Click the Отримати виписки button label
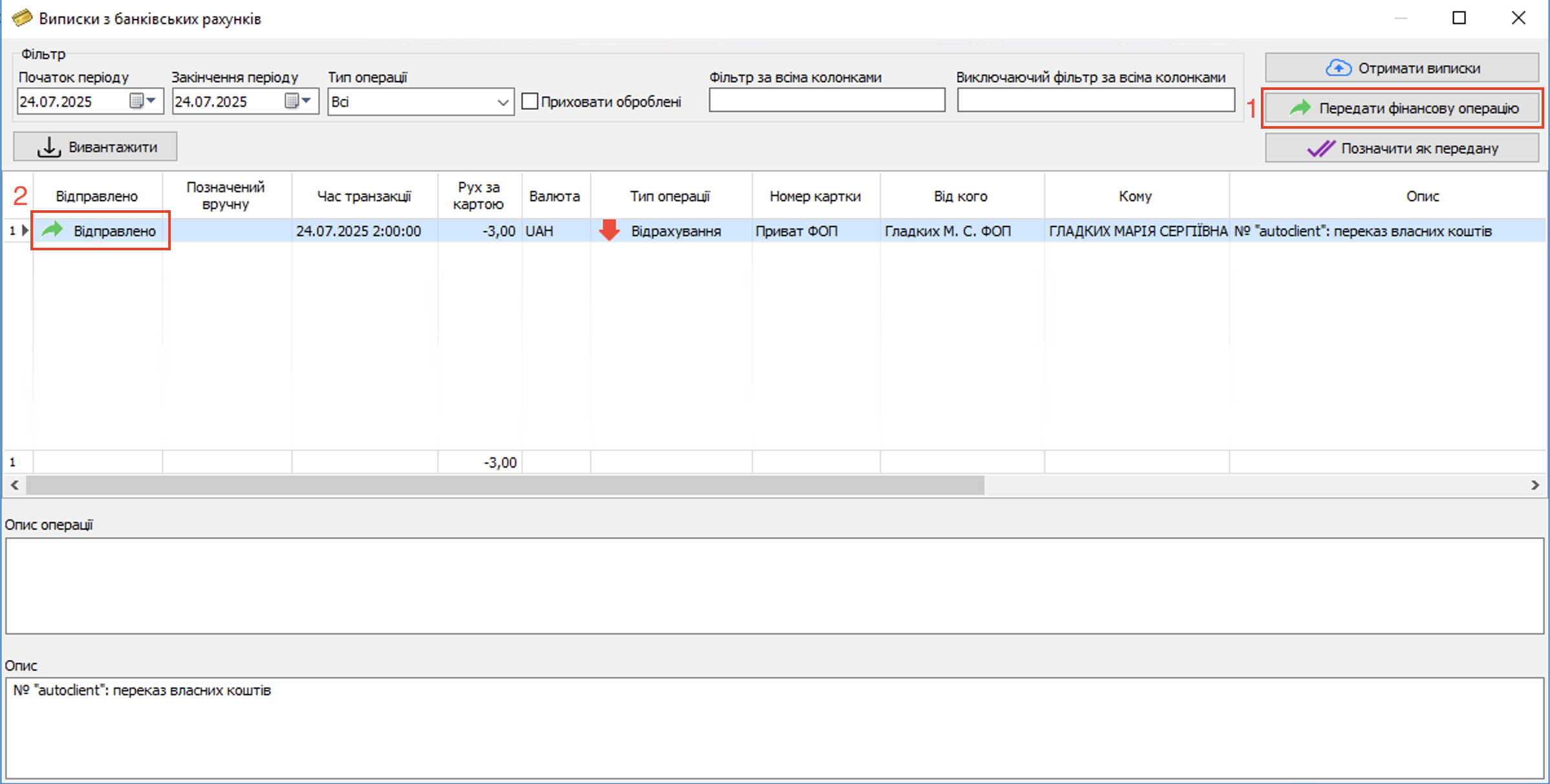This screenshot has width=1550, height=784. 1419,69
